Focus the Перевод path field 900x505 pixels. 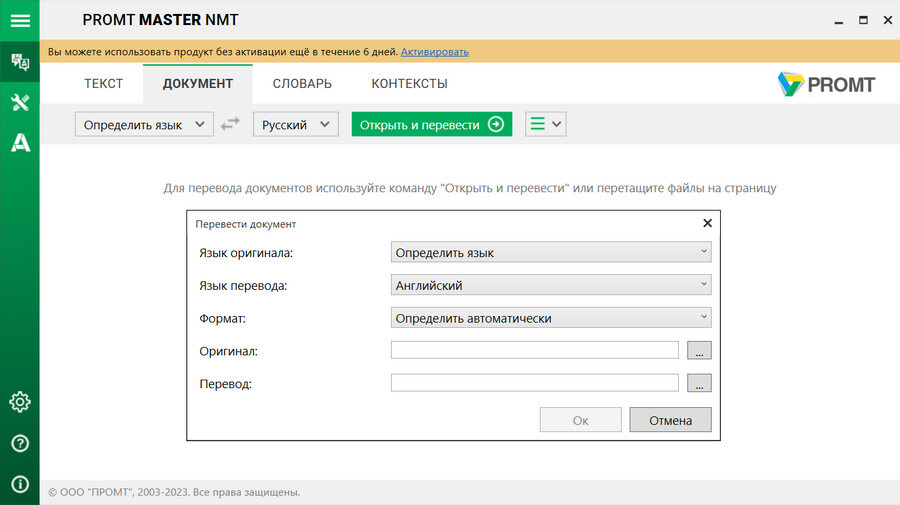pos(535,383)
